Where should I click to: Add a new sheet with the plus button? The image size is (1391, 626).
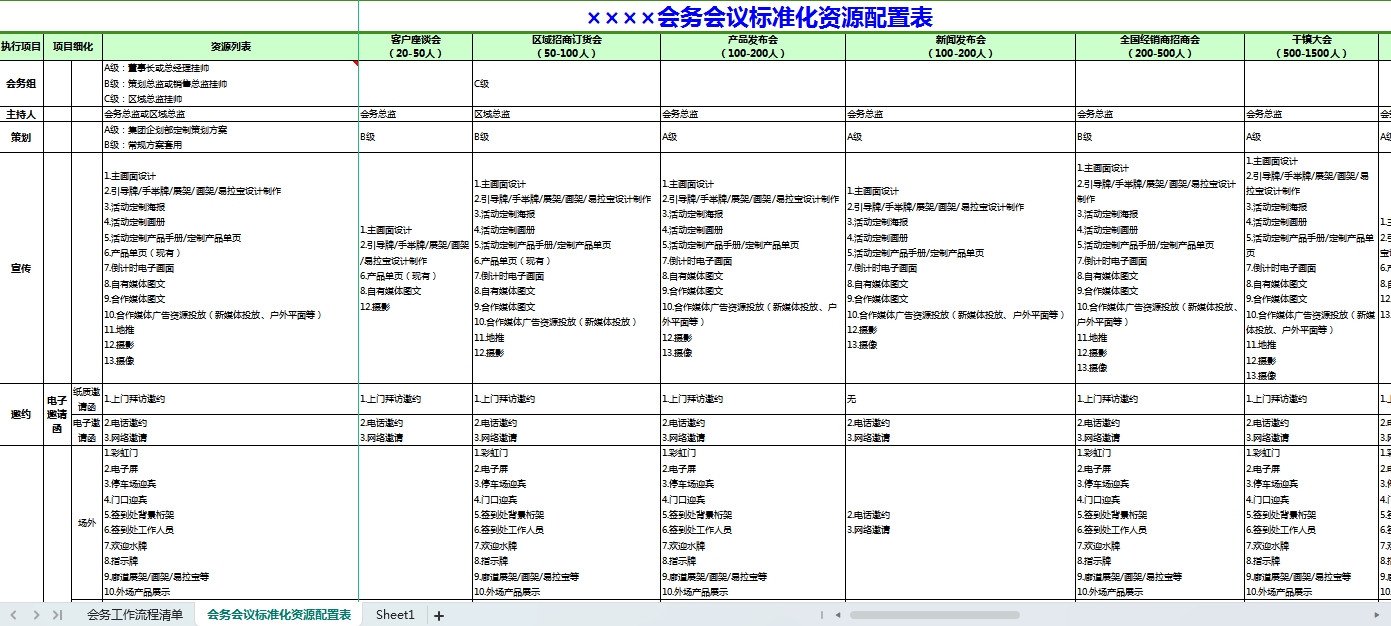[x=438, y=615]
